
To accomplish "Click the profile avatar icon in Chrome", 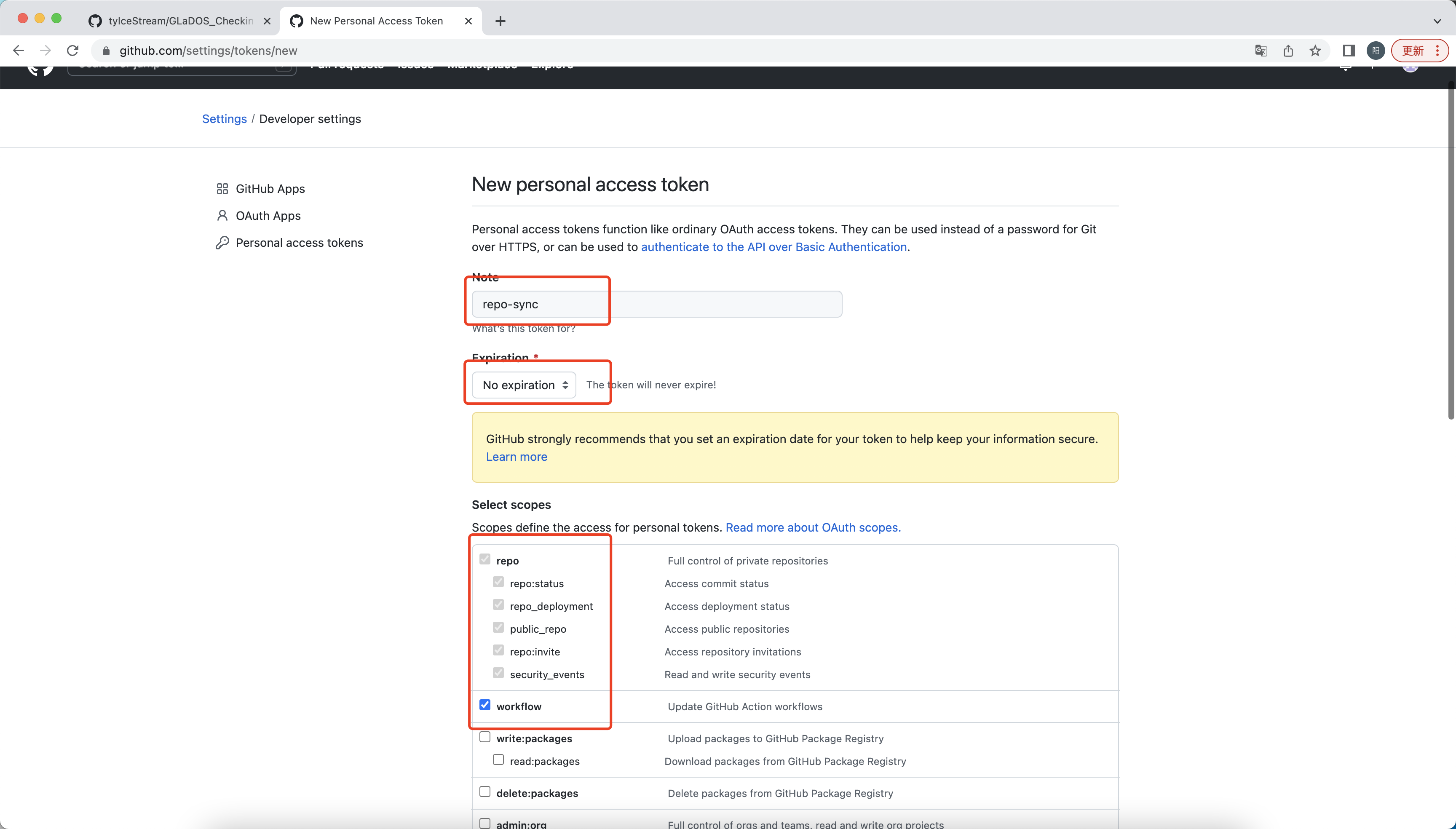I will point(1376,51).
